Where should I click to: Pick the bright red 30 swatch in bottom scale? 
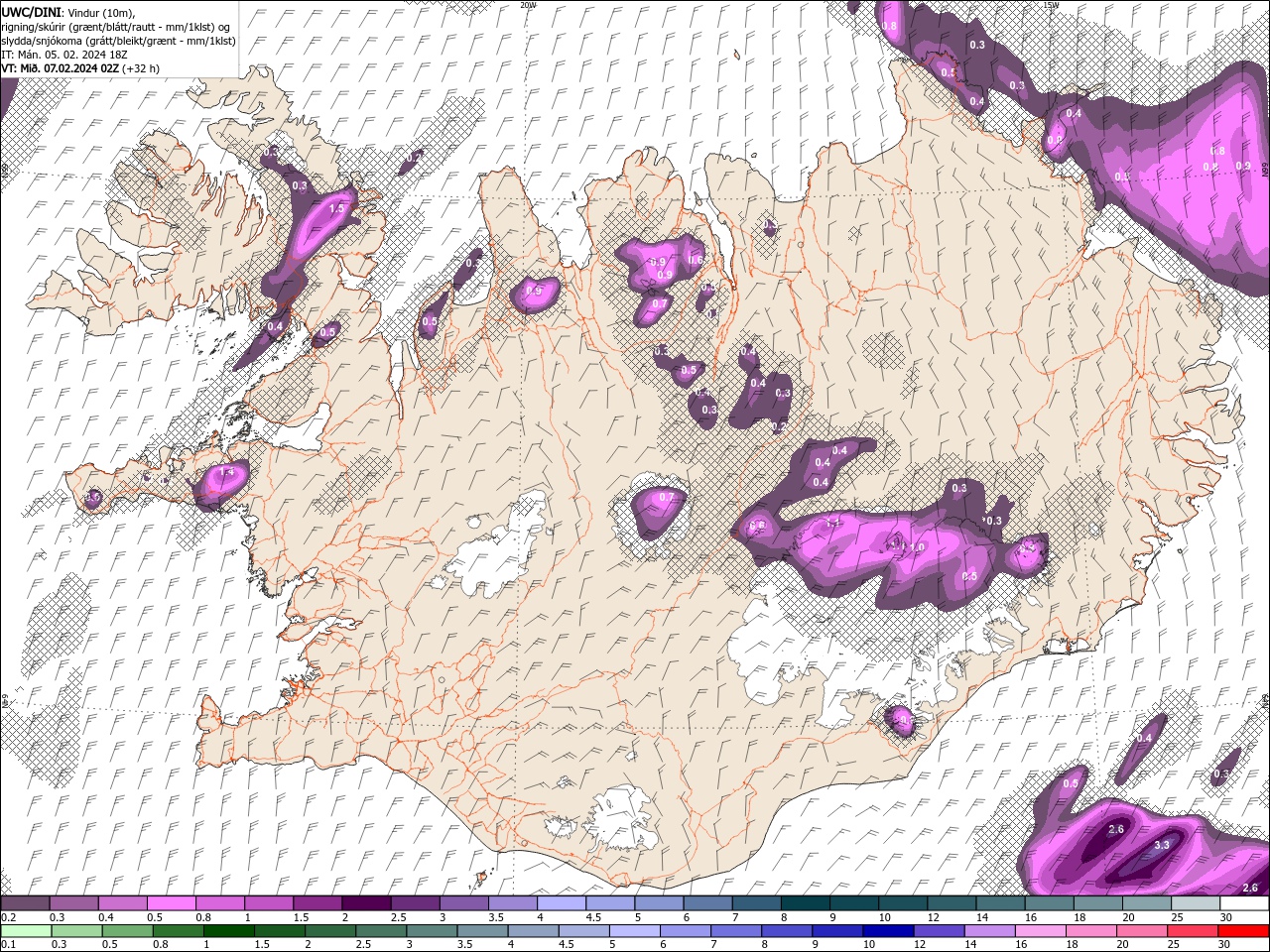coord(1244,930)
